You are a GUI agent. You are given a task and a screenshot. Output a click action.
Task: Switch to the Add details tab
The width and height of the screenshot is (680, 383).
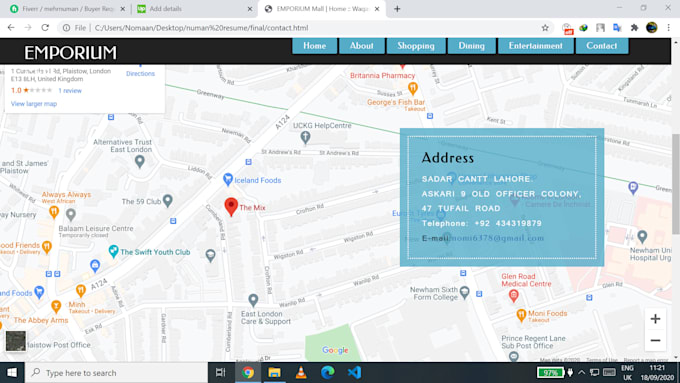(194, 9)
